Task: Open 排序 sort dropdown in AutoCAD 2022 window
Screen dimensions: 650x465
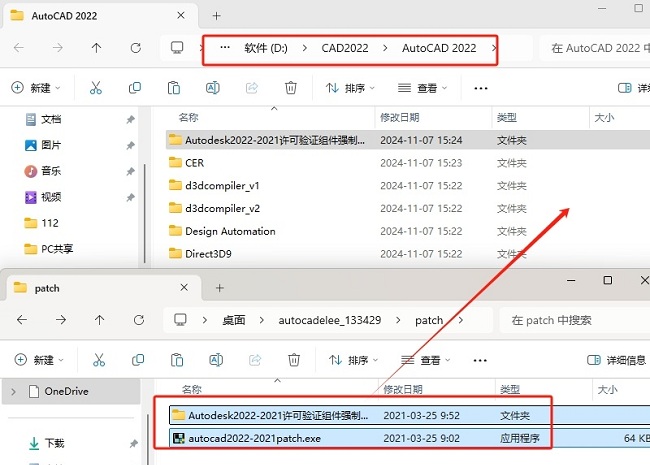Action: (x=350, y=88)
